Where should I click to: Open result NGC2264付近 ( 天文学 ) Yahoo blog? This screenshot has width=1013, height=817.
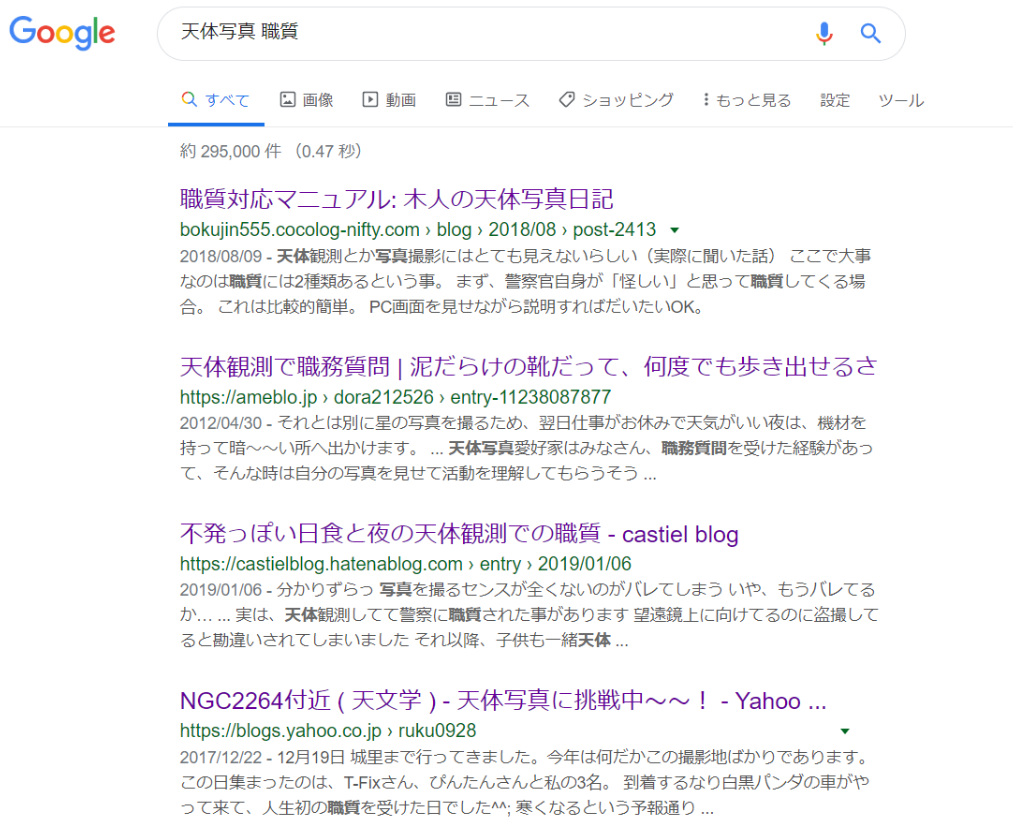click(503, 700)
